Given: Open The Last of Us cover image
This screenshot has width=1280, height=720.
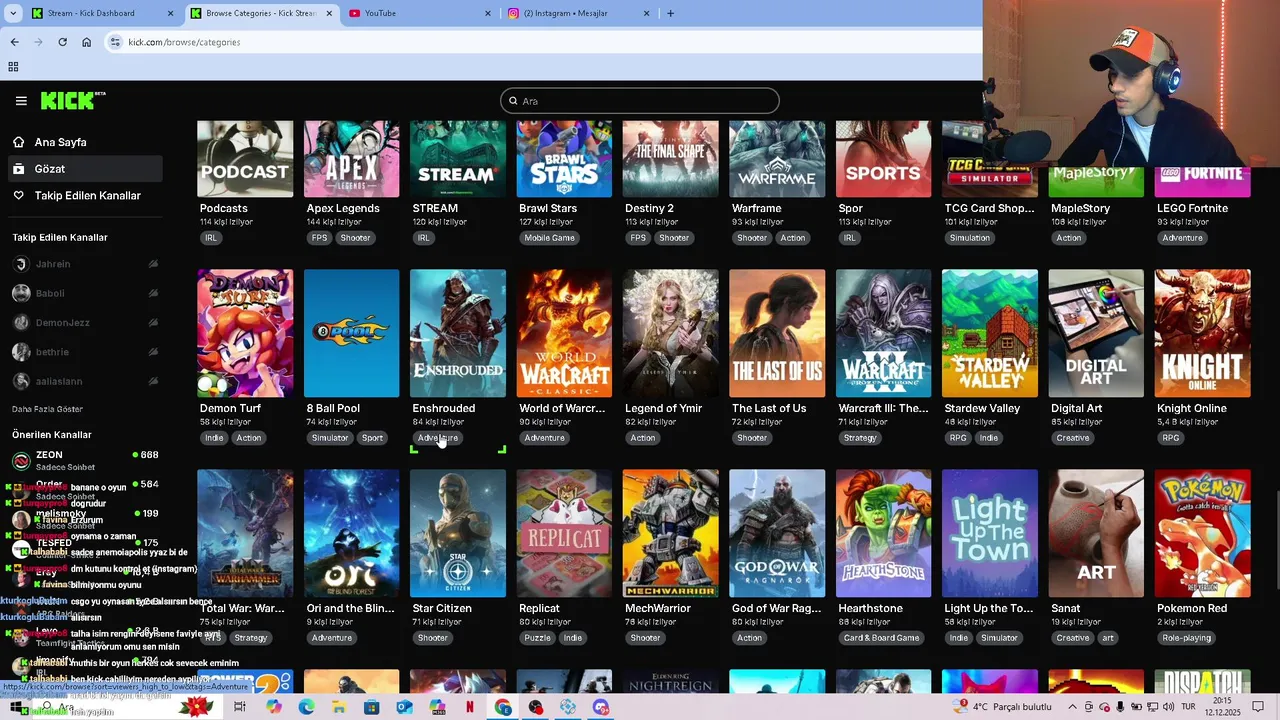Looking at the screenshot, I should [x=777, y=333].
